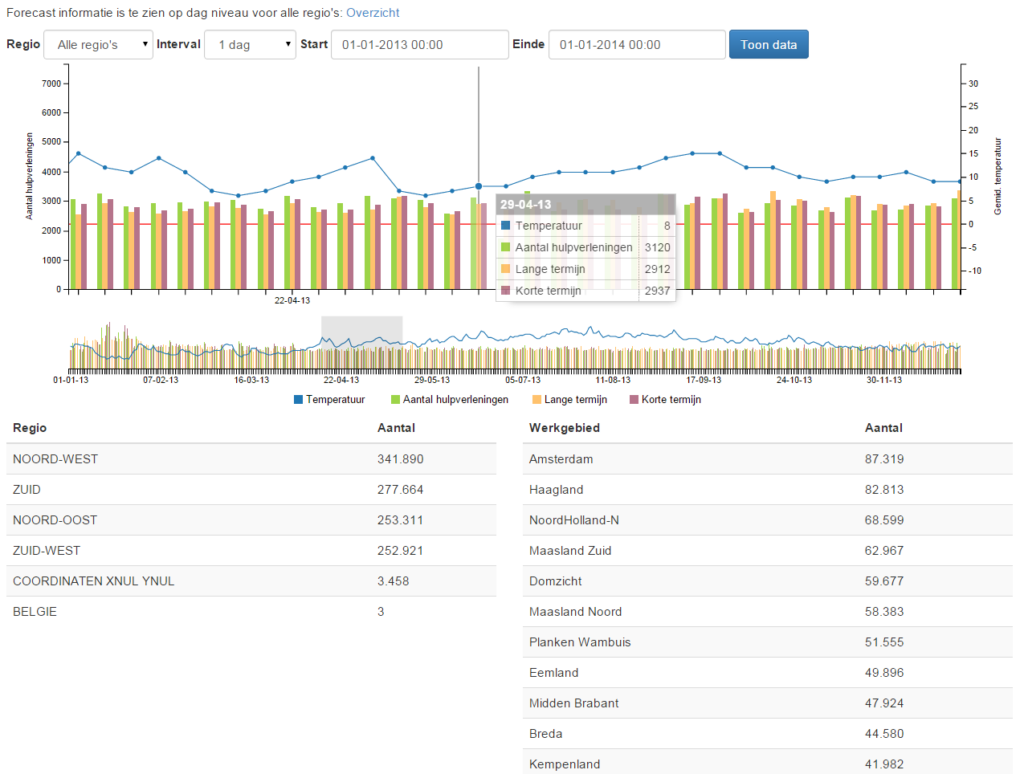Click Domzicht in the Werkgebied table
Viewport: 1024px width, 774px height.
[555, 581]
